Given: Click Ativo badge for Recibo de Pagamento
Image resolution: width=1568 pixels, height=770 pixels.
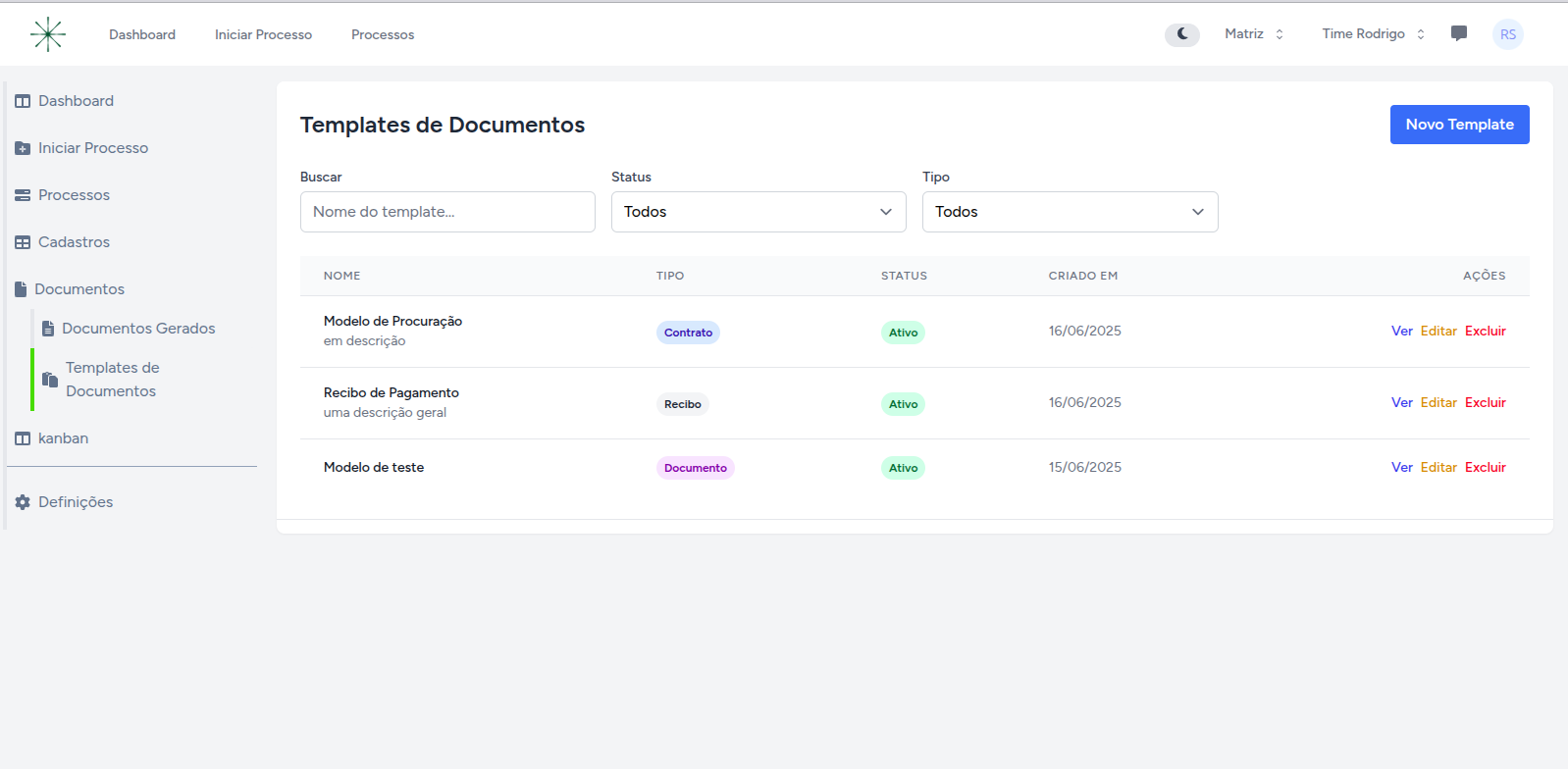Looking at the screenshot, I should [x=903, y=404].
